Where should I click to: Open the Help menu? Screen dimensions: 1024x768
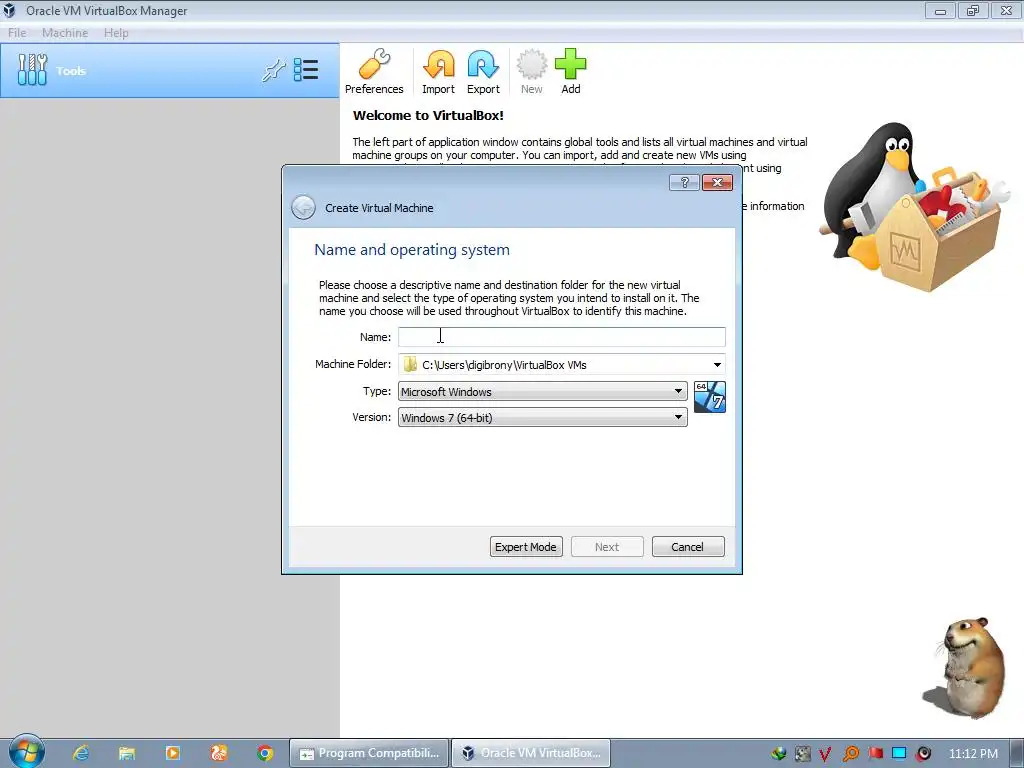click(x=116, y=33)
